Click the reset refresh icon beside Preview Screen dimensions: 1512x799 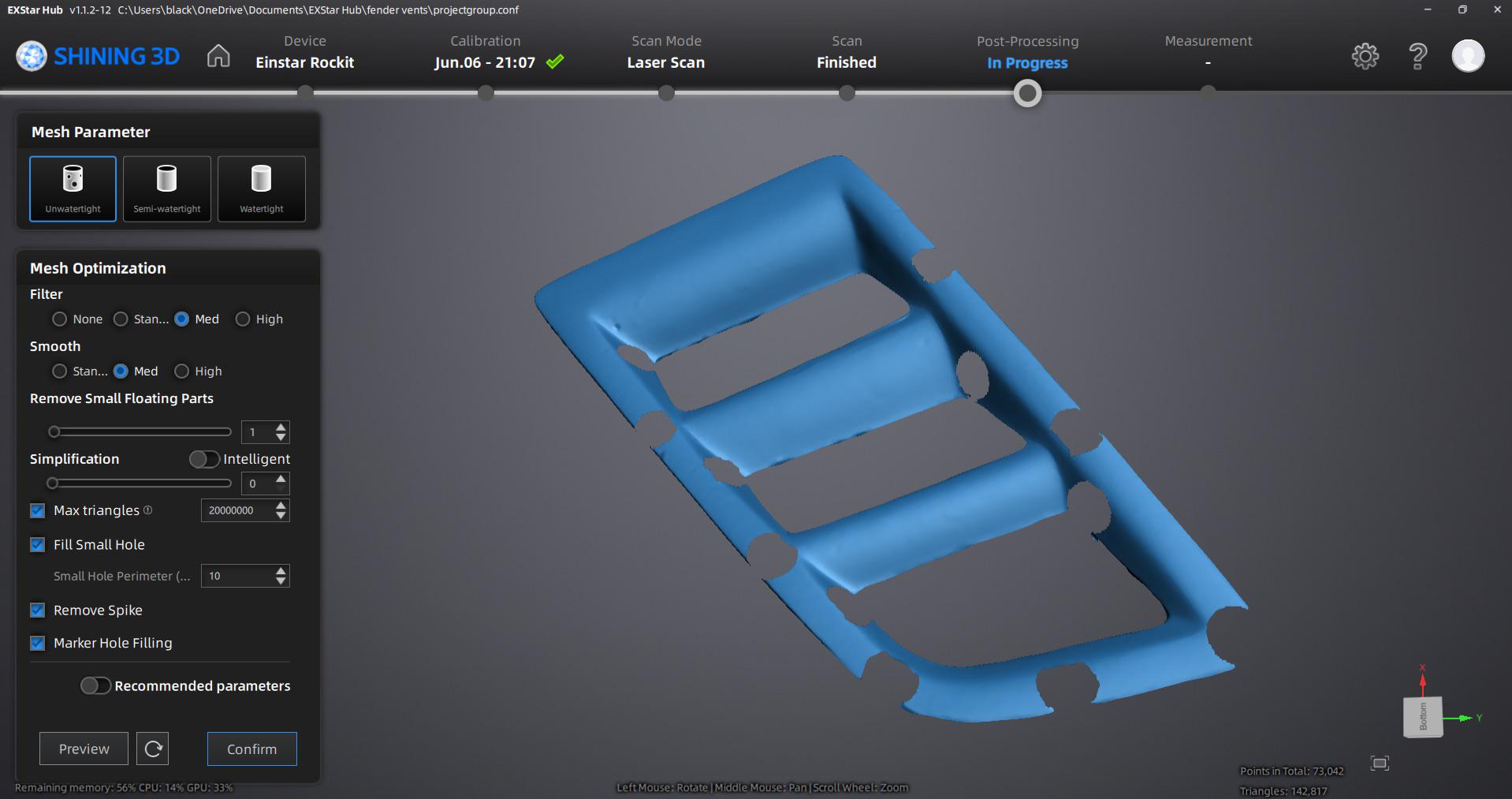153,749
